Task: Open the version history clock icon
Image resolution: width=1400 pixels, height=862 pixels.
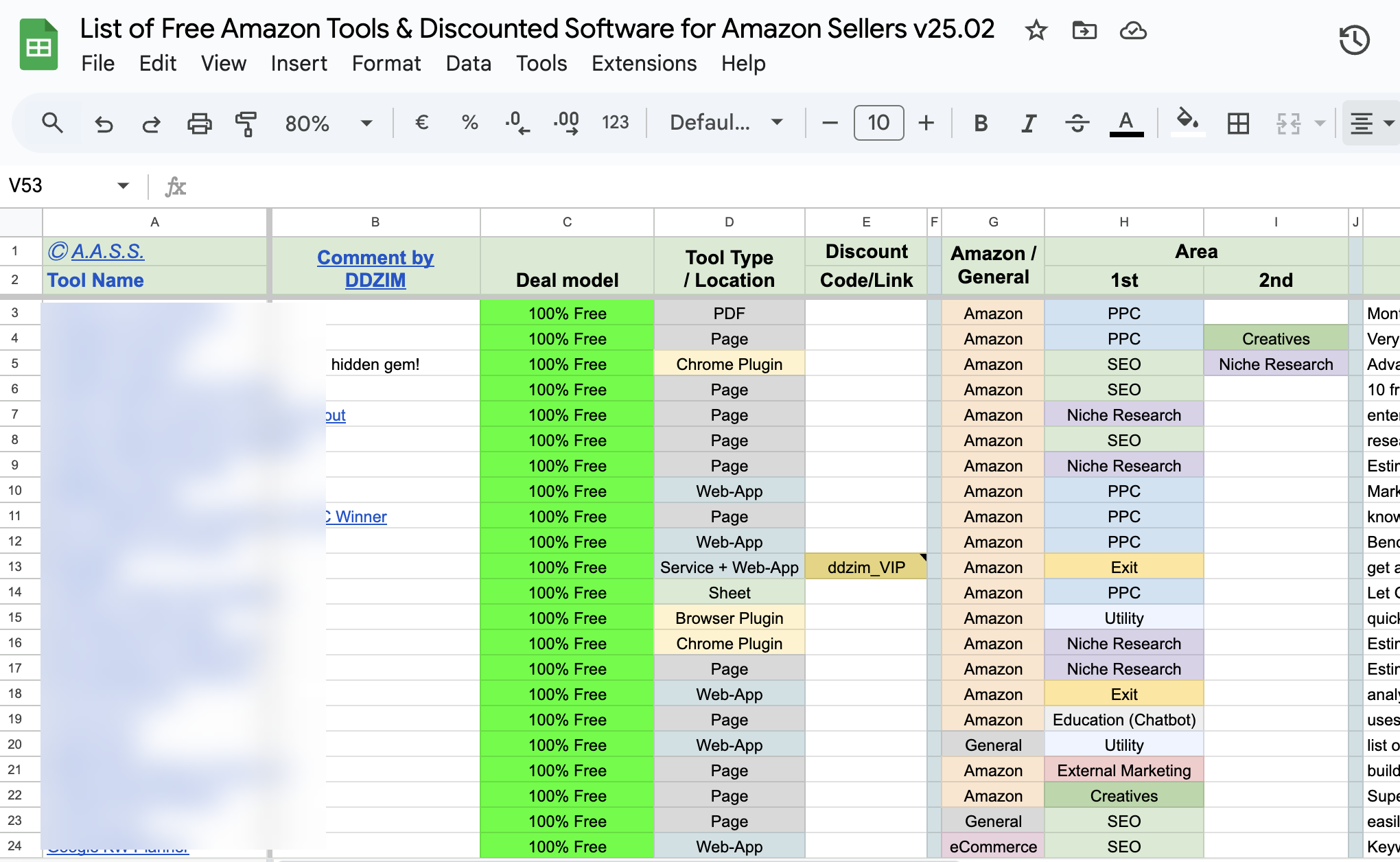Action: tap(1354, 40)
